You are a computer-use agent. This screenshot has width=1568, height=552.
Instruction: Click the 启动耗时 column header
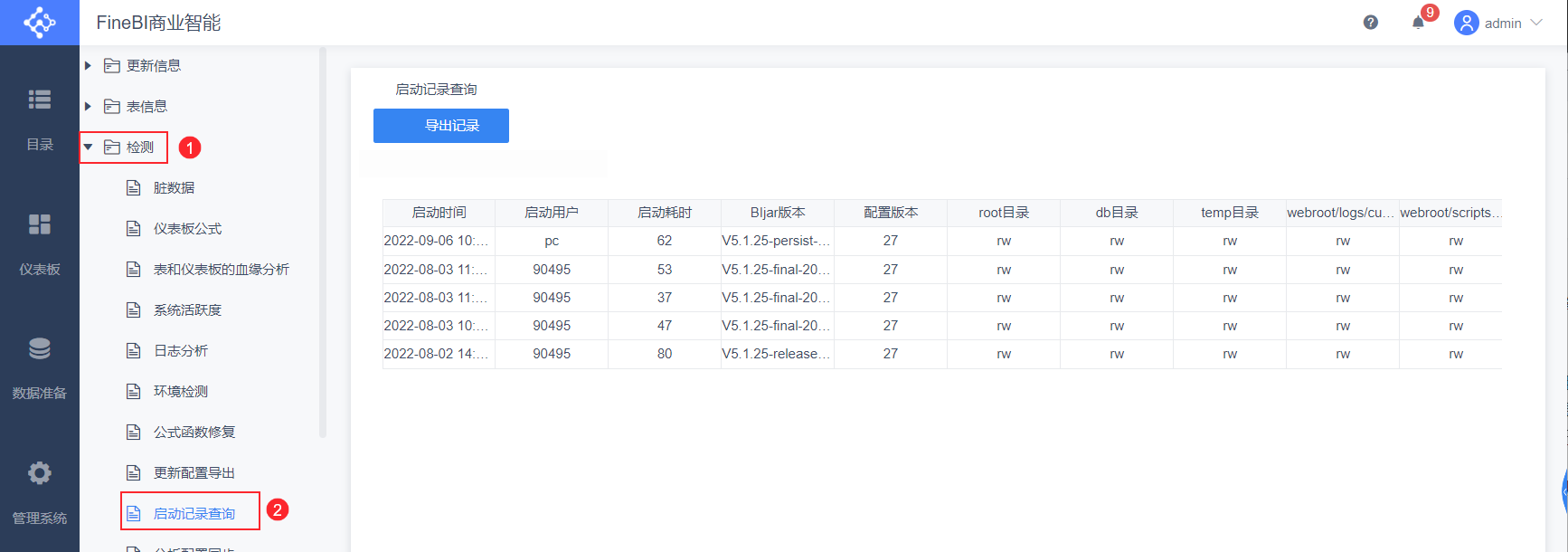pos(665,213)
